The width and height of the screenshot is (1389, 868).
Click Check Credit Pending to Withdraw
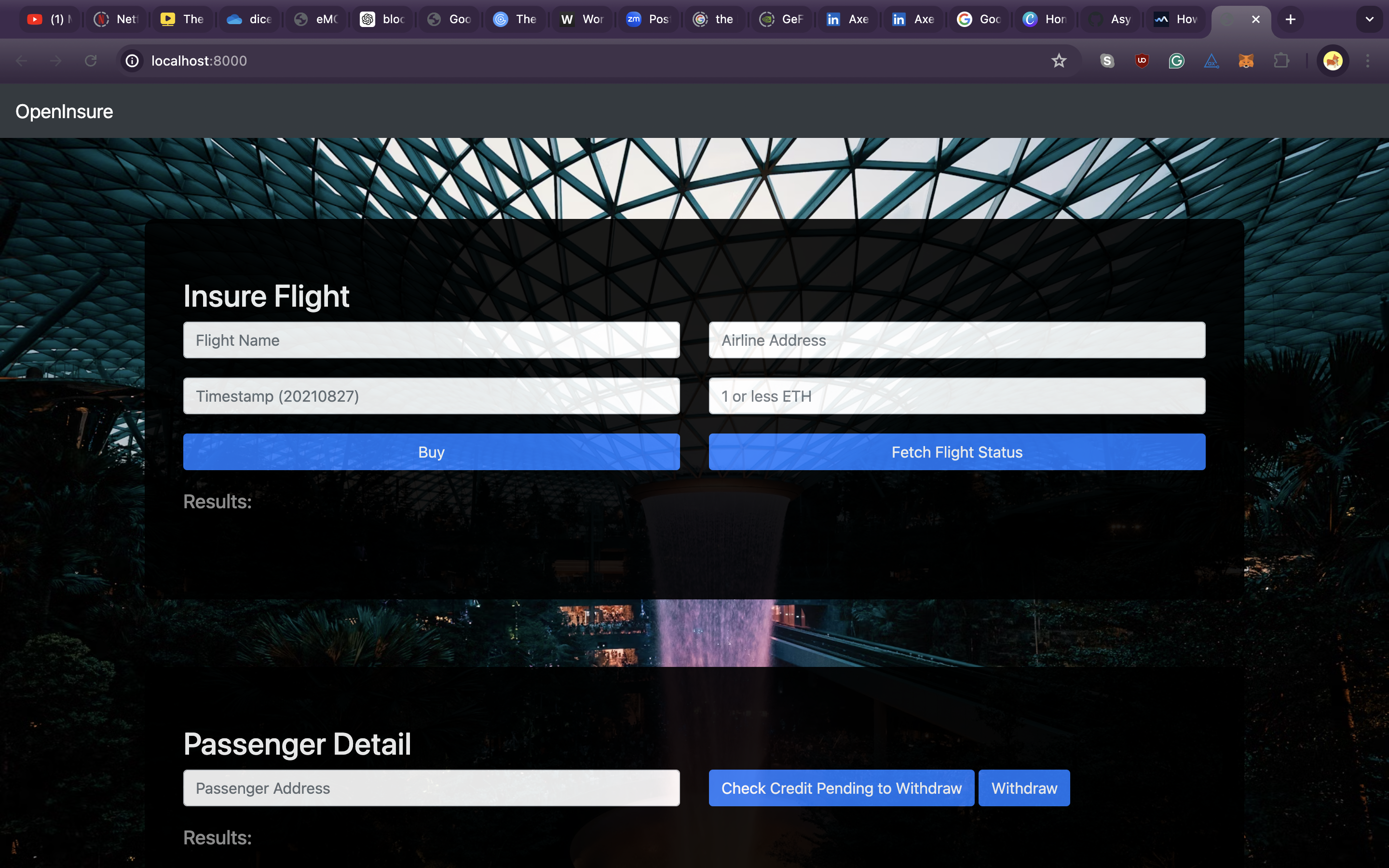pyautogui.click(x=841, y=788)
